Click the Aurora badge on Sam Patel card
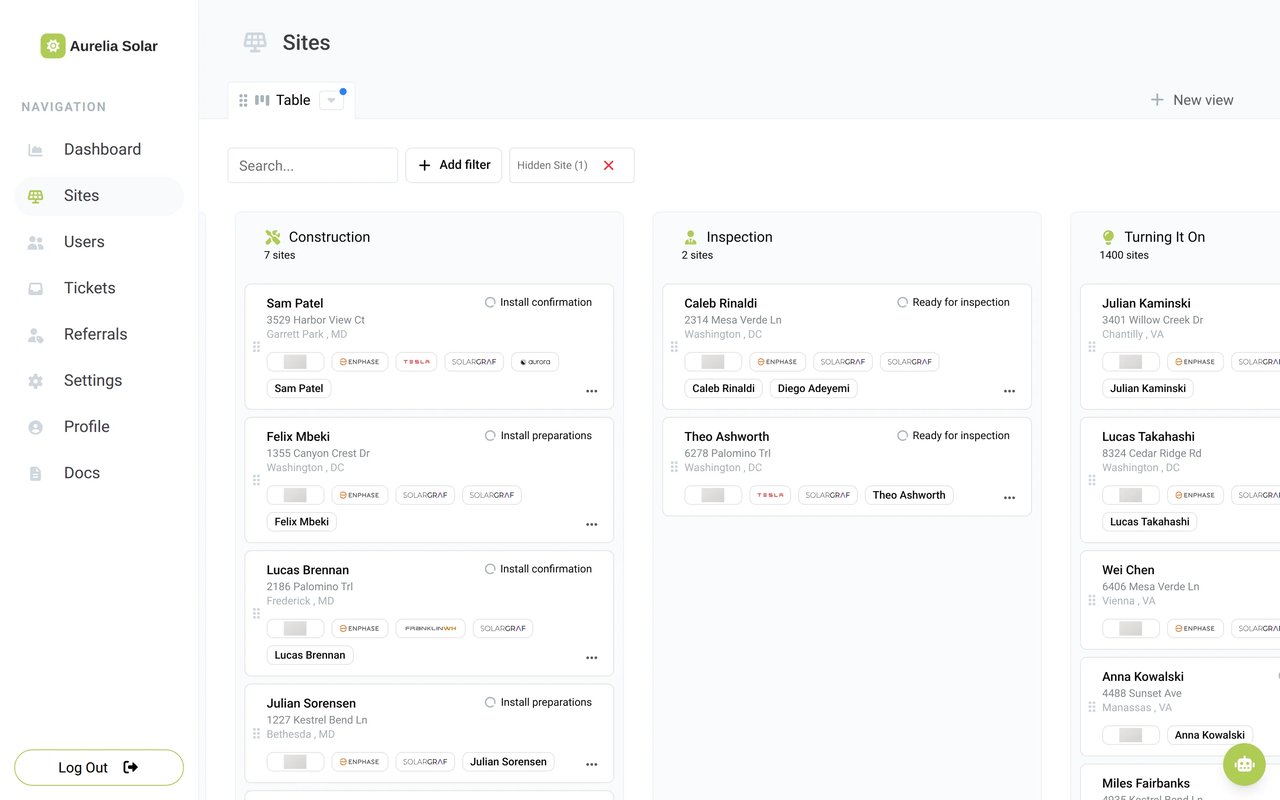Viewport: 1280px width, 800px height. click(535, 362)
